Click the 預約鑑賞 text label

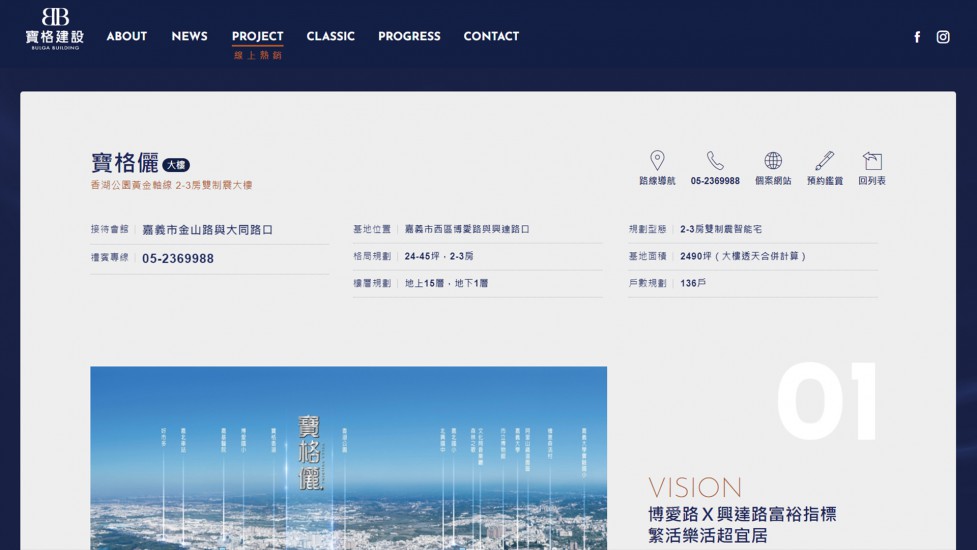coord(824,181)
